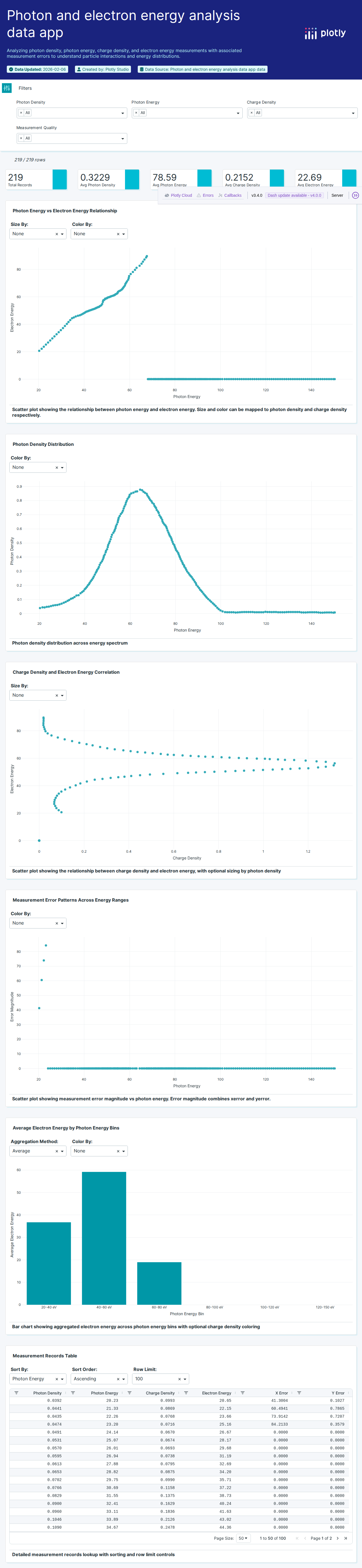This screenshot has width=362, height=1568.
Task: Toggle the Filters panel icon
Action: pos(7,88)
